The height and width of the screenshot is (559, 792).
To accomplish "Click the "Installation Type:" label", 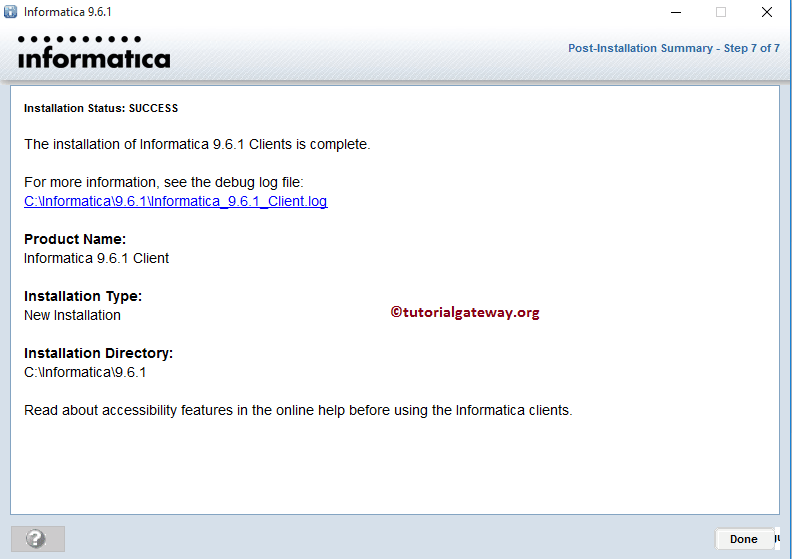I will pyautogui.click(x=83, y=296).
